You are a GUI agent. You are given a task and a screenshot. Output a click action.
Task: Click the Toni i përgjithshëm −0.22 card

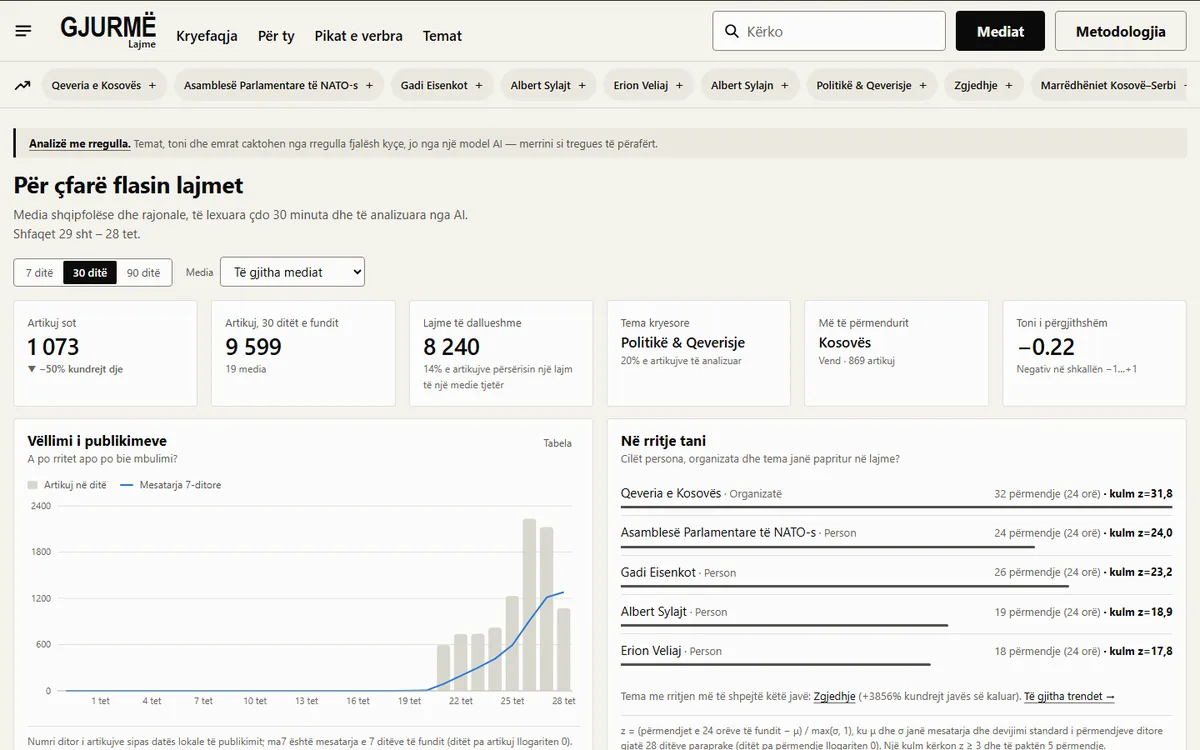[x=1094, y=353]
